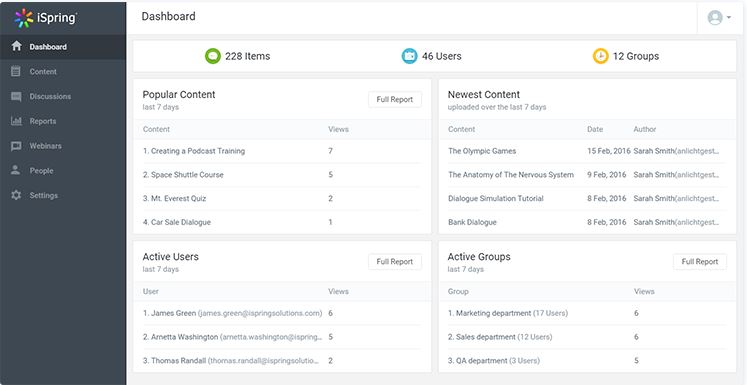747x385 pixels.
Task: Click the blue 46 Users icon
Action: [409, 56]
